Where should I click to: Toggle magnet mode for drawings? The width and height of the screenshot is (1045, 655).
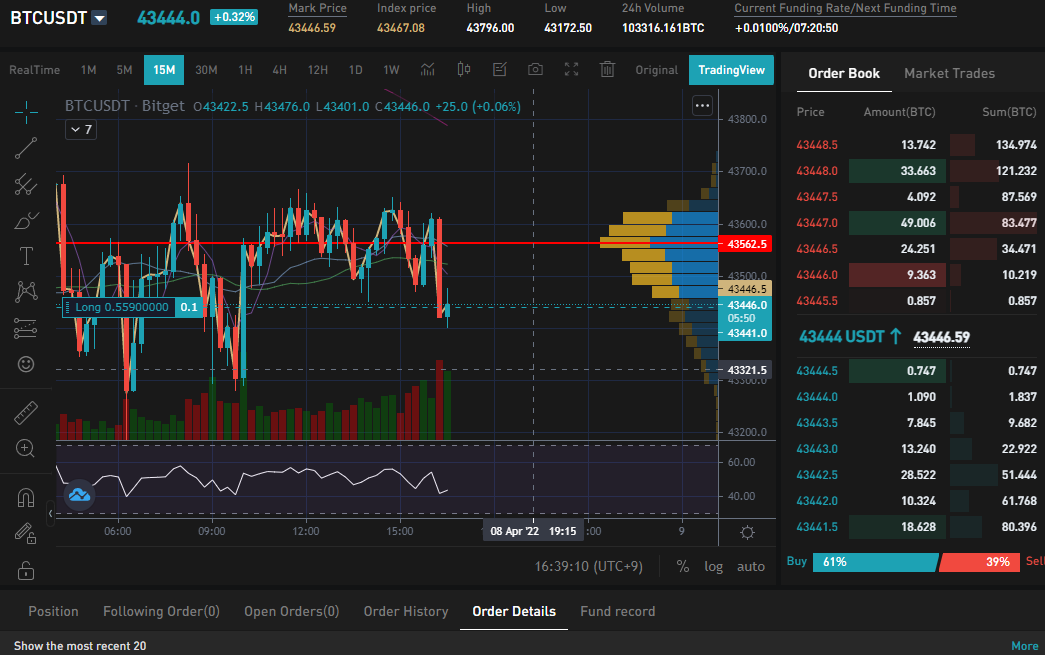(x=26, y=498)
